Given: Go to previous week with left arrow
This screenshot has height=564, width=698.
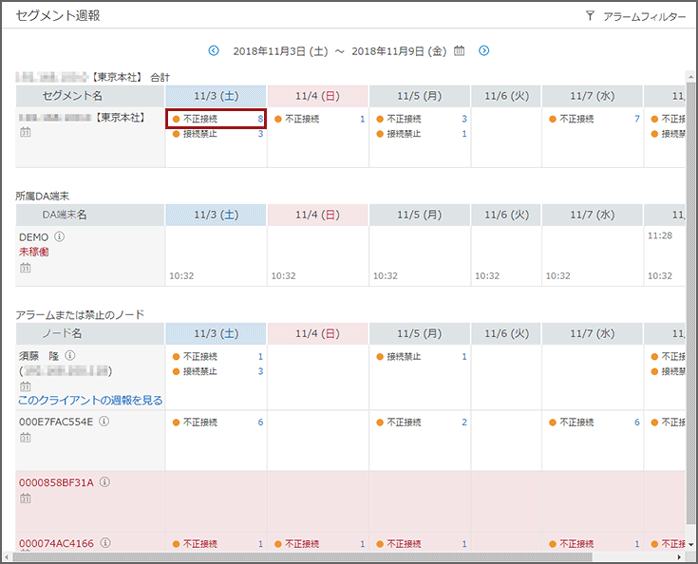Looking at the screenshot, I should [x=213, y=50].
